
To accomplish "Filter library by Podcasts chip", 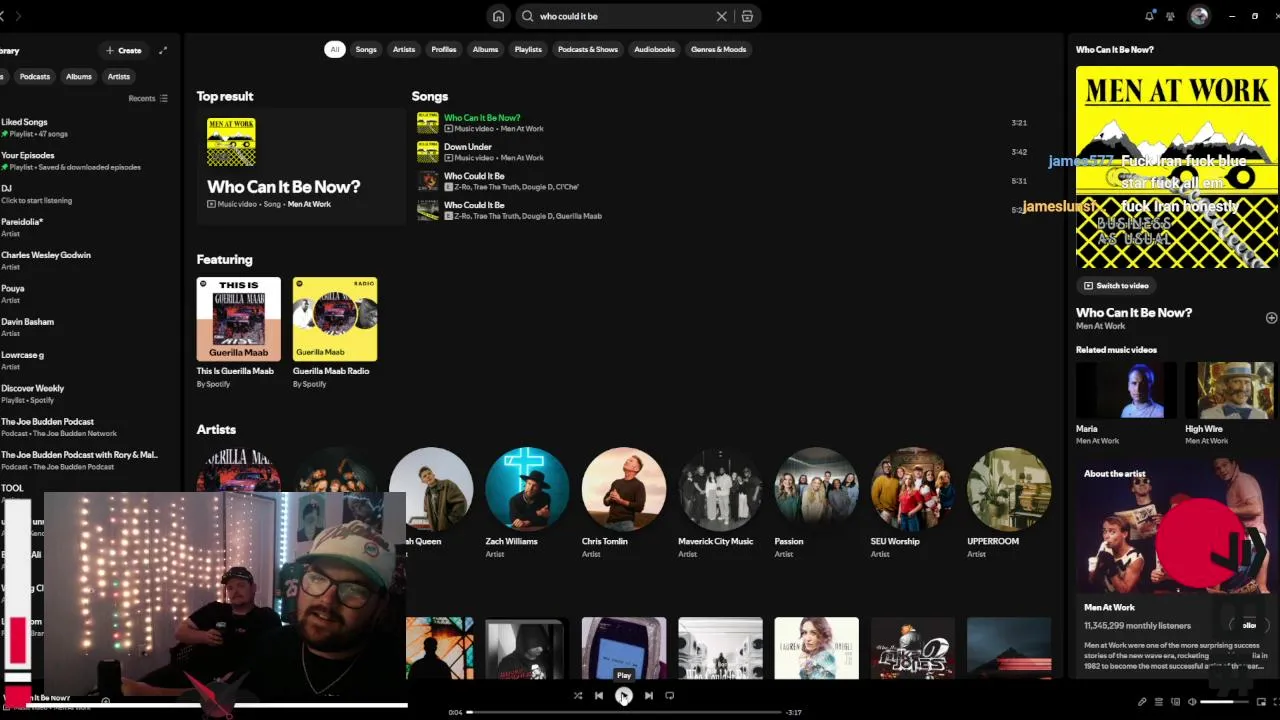I will [35, 76].
